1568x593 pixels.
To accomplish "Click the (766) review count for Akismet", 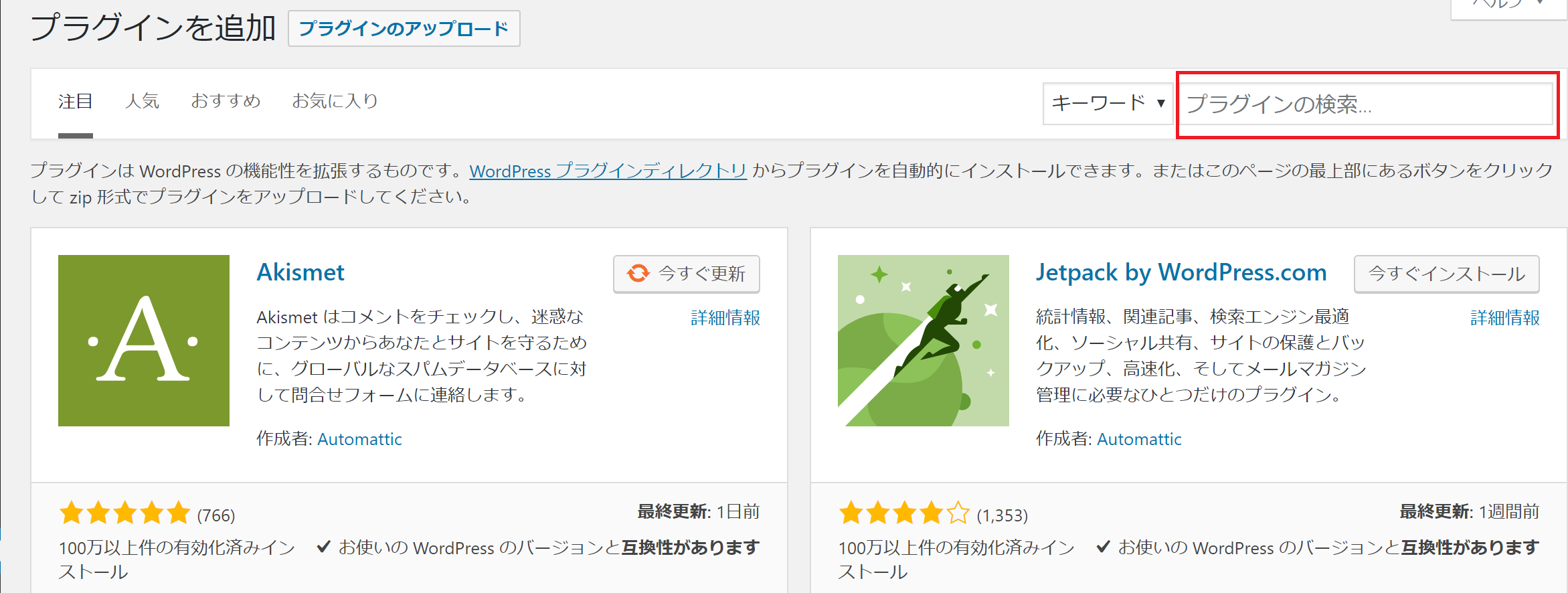I will 216,515.
